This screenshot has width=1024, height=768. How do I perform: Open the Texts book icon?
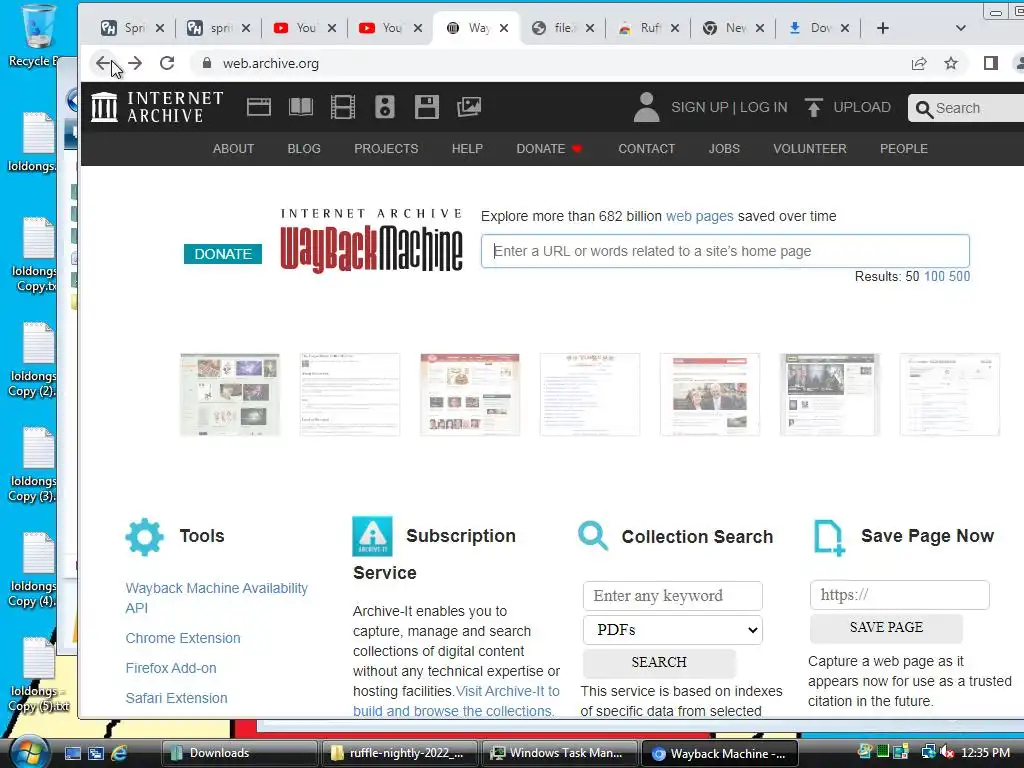[300, 107]
